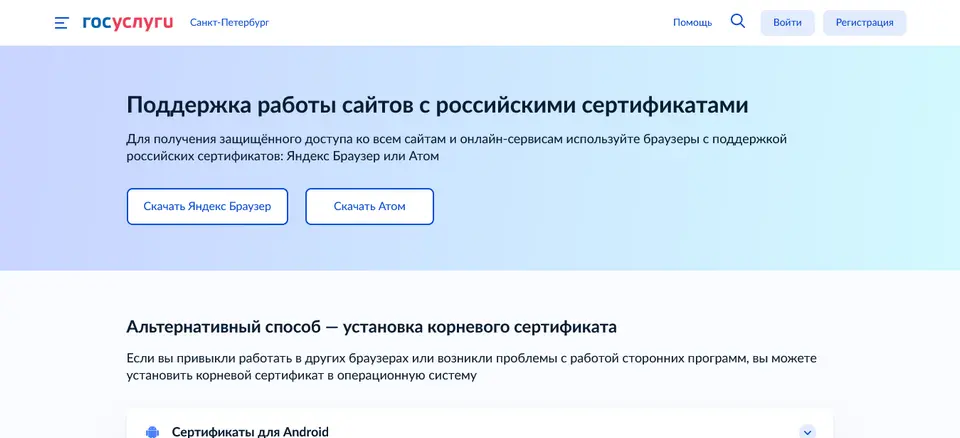
Task: Click the Android icon beside Сертификаты для Android
Action: 152,431
